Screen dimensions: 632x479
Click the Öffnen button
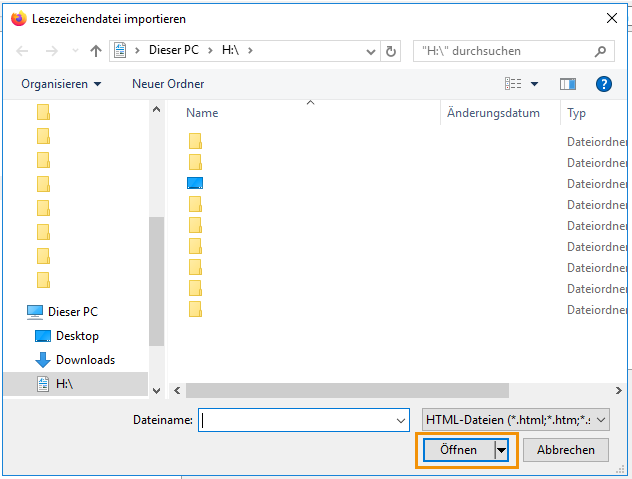458,450
